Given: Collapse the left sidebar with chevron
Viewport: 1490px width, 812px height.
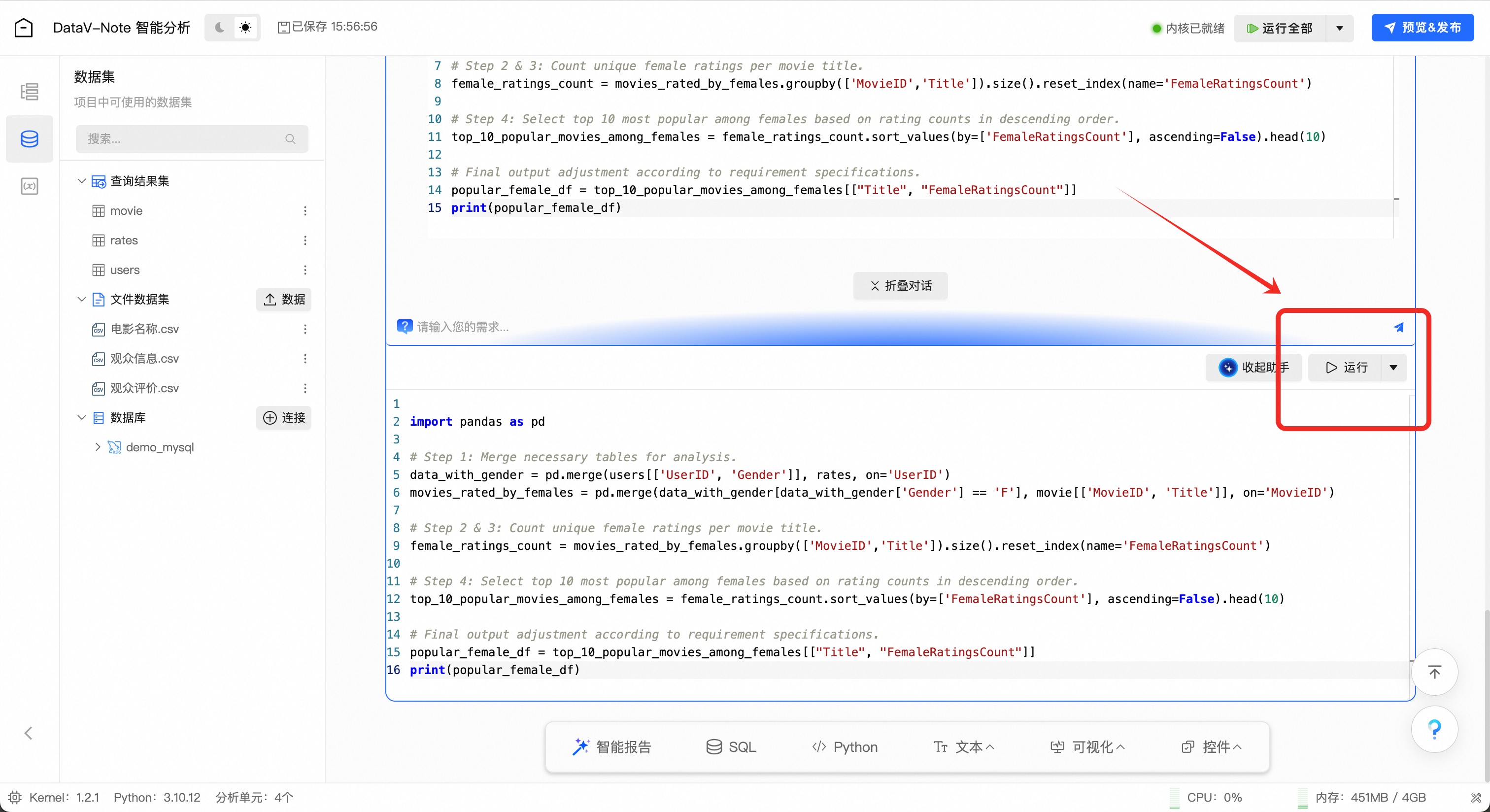Looking at the screenshot, I should (28, 733).
